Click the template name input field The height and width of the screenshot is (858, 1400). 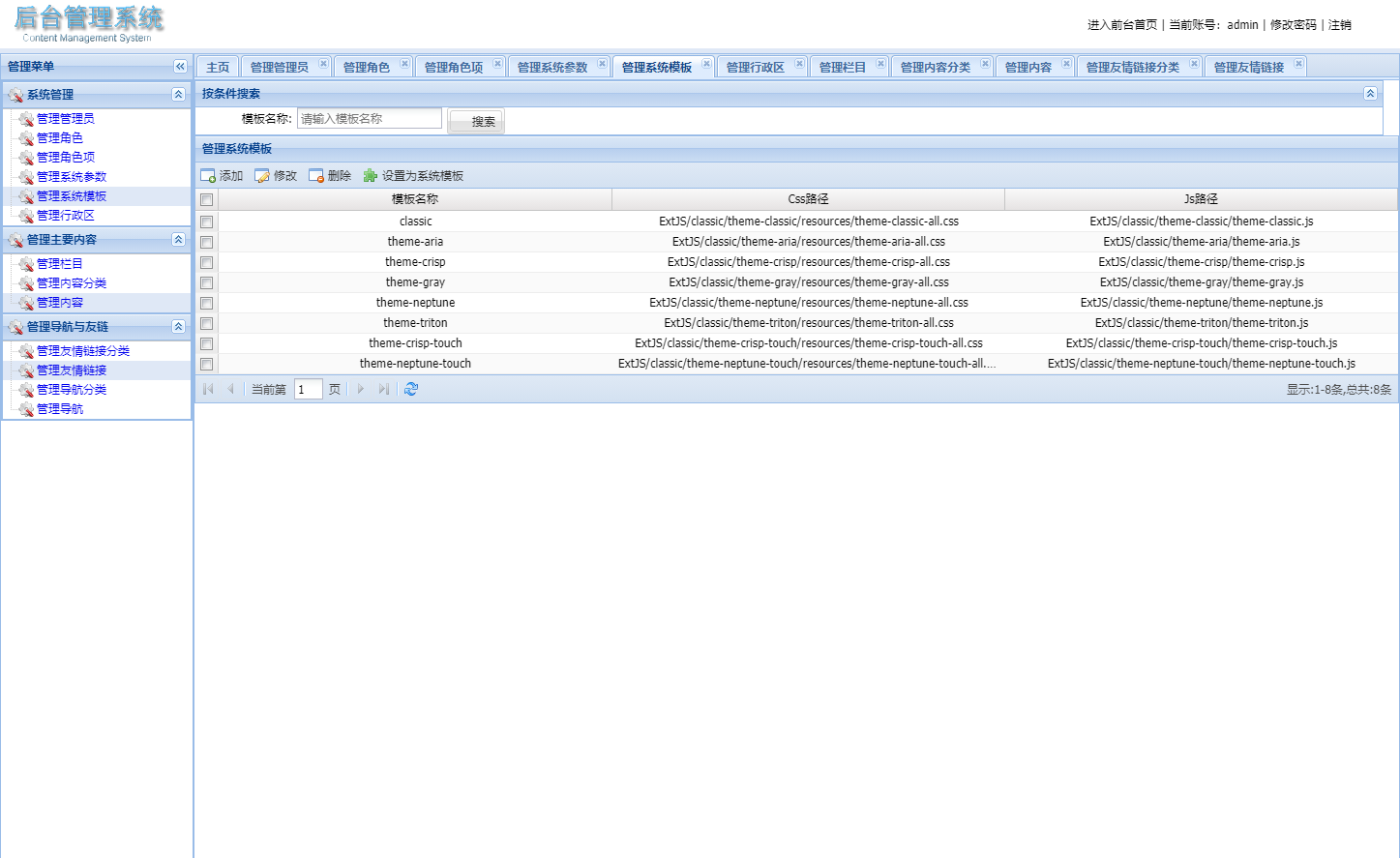click(369, 119)
